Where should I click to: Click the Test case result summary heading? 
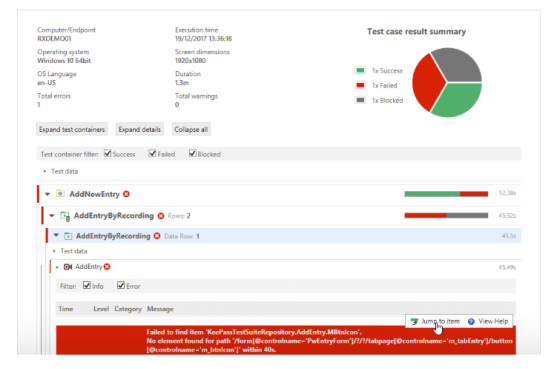click(417, 31)
